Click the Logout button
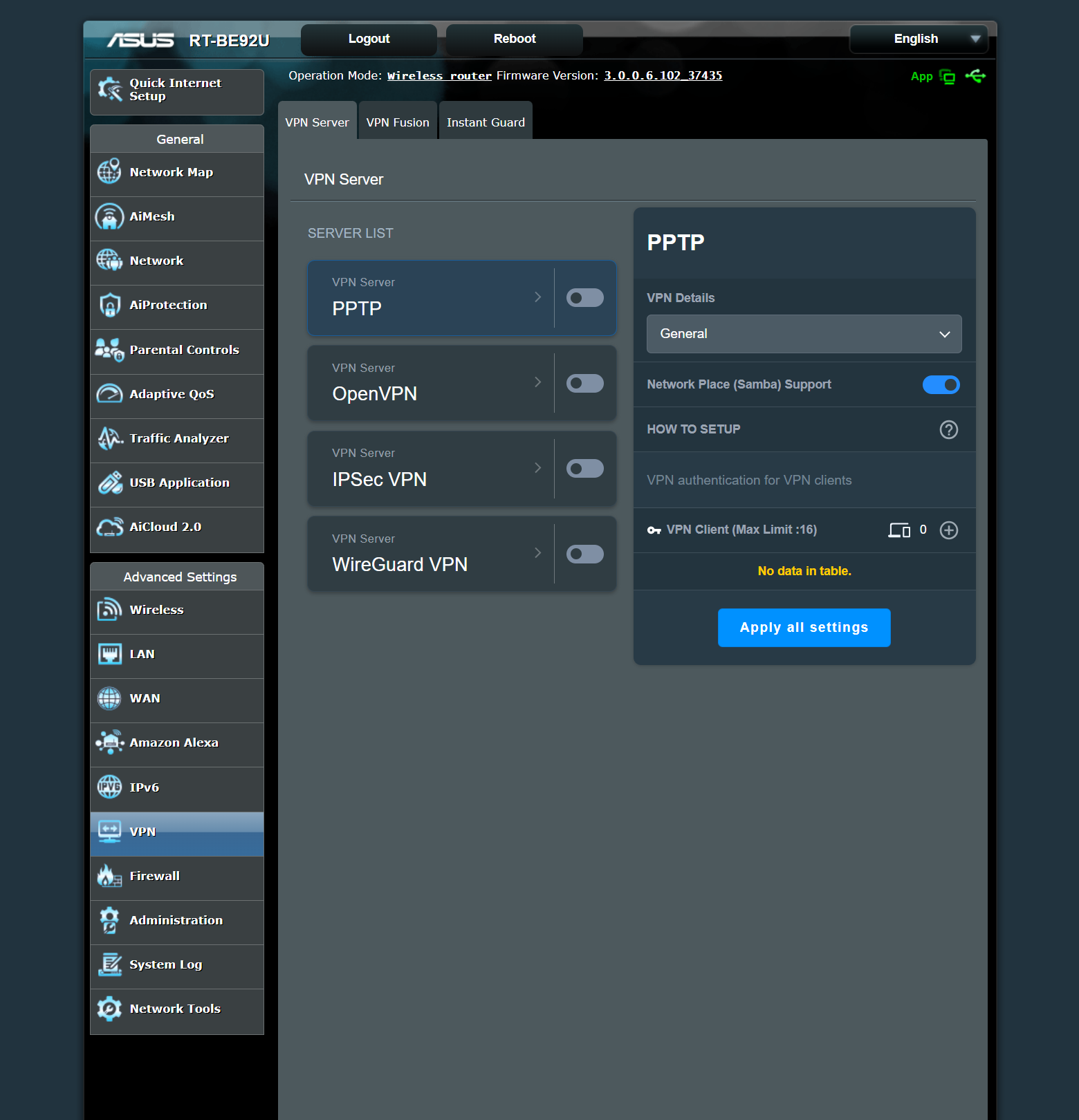This screenshot has width=1079, height=1120. (369, 39)
